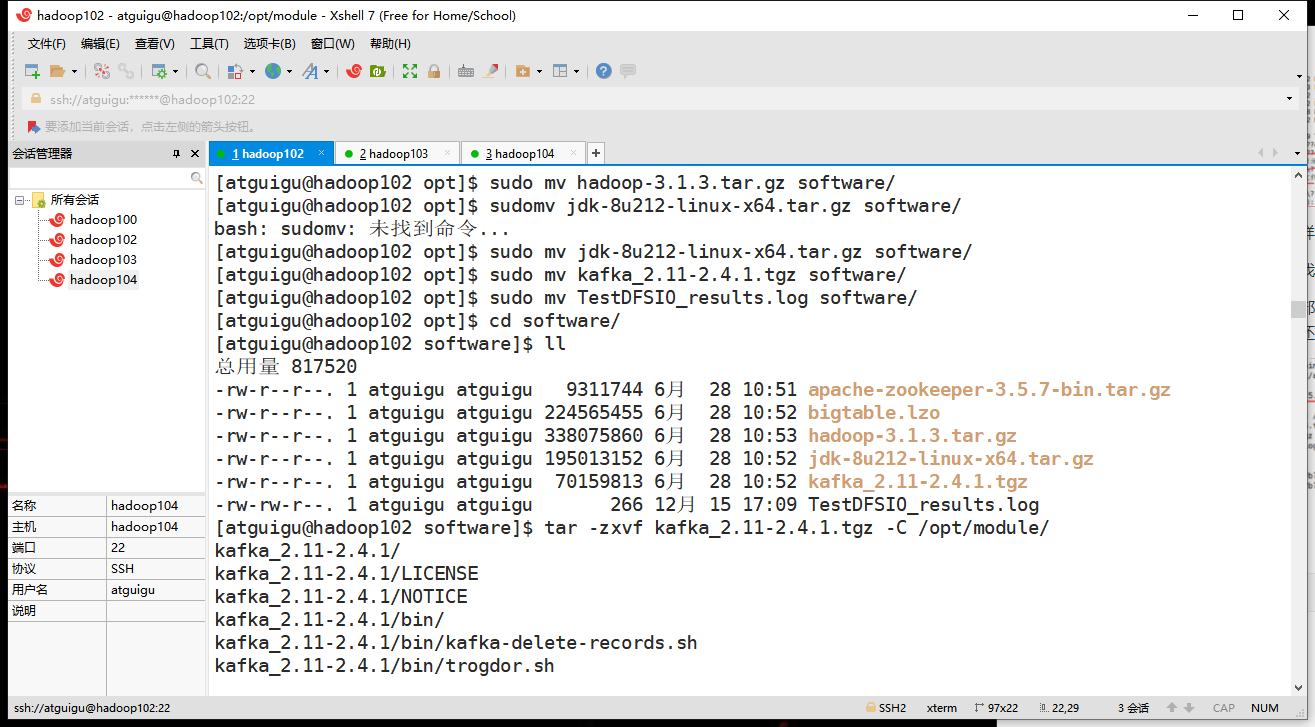Expand the Encoding globe dropdown arrow
1315x727 pixels.
coord(289,72)
